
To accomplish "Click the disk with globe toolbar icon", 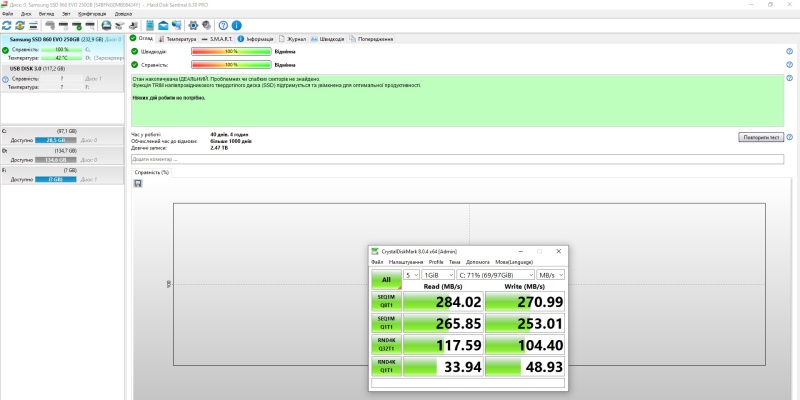I will click(106, 26).
